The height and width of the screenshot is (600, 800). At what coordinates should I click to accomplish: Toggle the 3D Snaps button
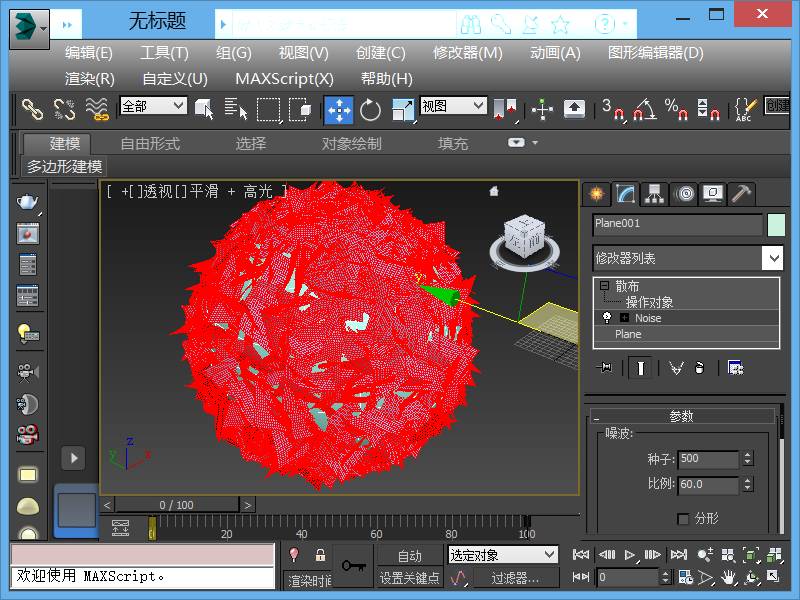(x=613, y=109)
